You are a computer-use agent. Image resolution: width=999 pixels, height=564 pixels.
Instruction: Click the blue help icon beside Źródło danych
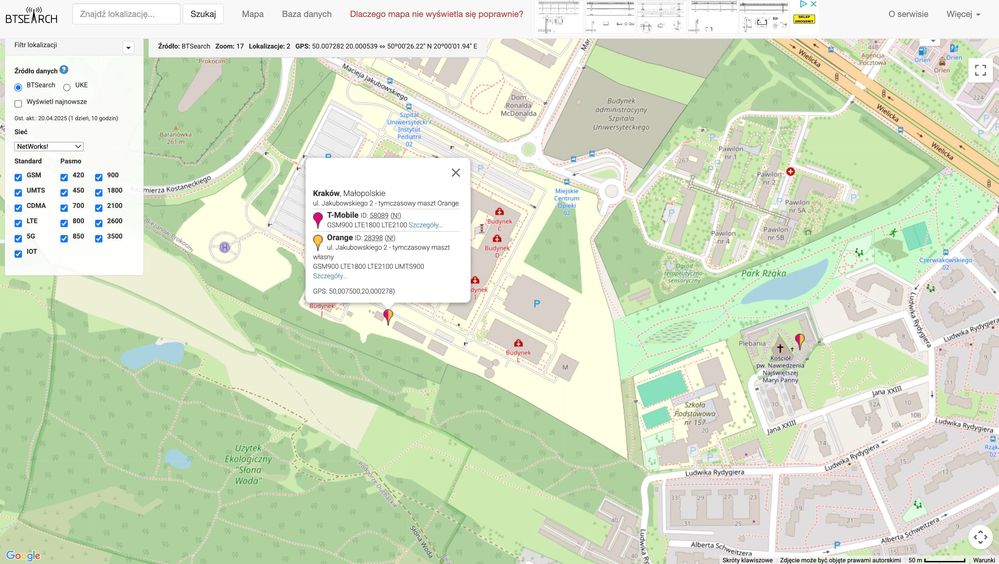point(64,70)
